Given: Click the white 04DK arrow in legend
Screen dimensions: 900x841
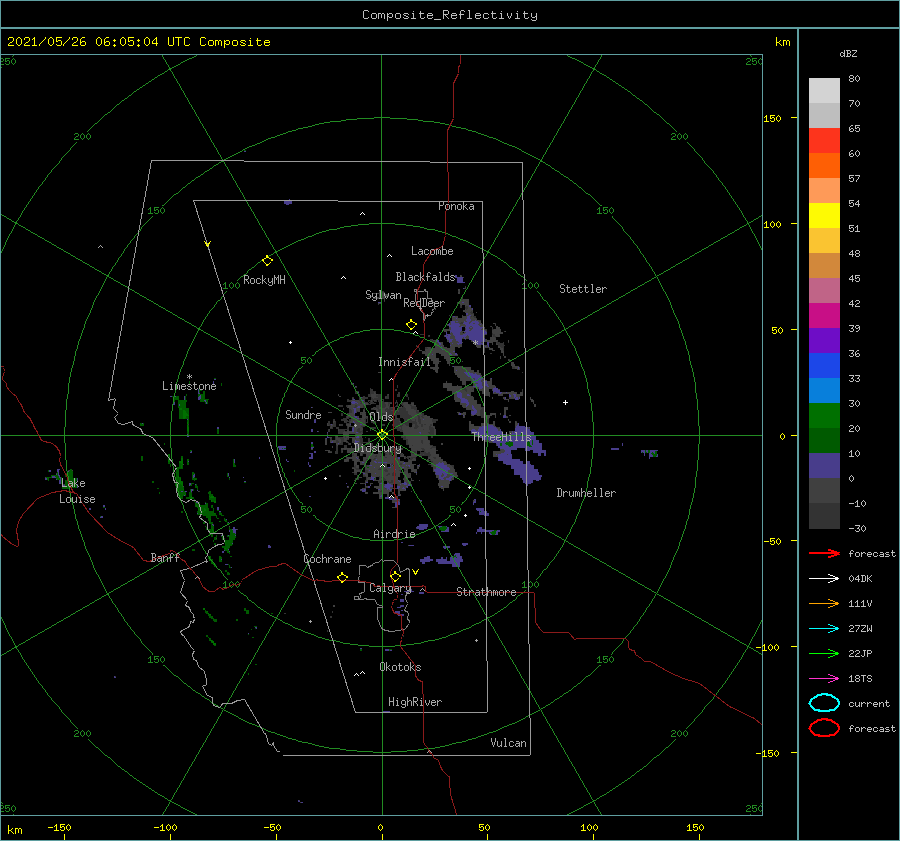Looking at the screenshot, I should point(824,578).
